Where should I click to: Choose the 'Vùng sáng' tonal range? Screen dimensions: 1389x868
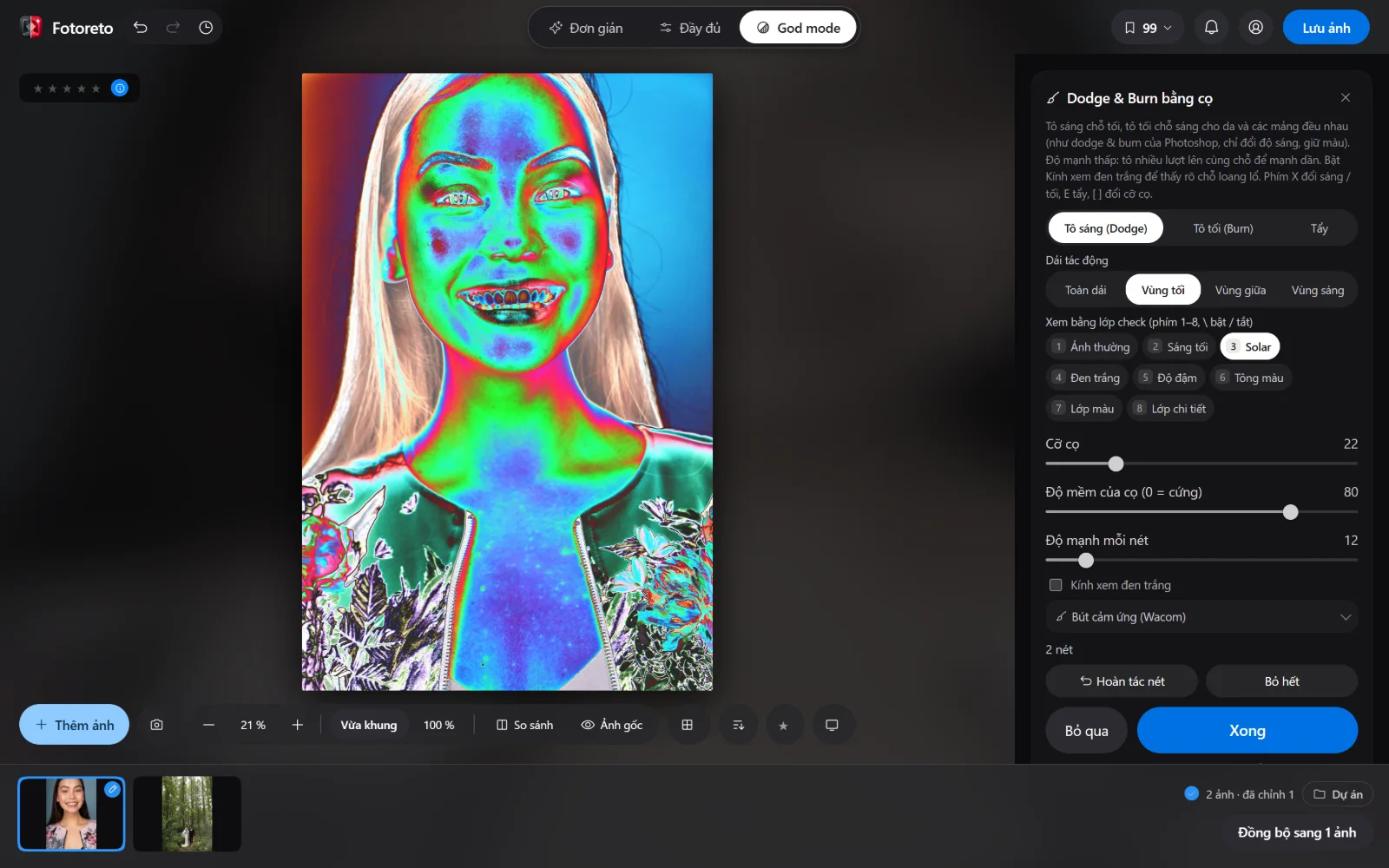click(1317, 290)
